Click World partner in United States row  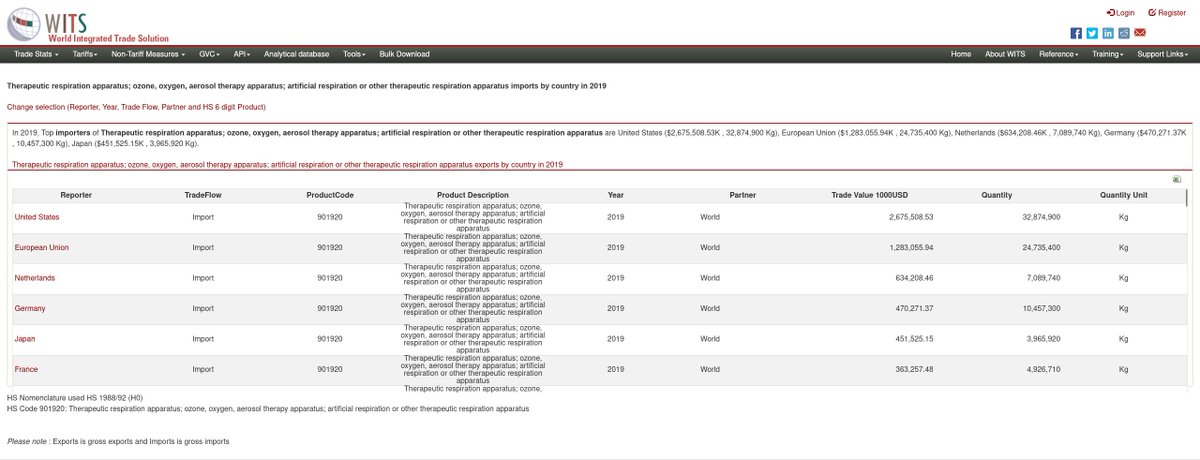point(710,217)
